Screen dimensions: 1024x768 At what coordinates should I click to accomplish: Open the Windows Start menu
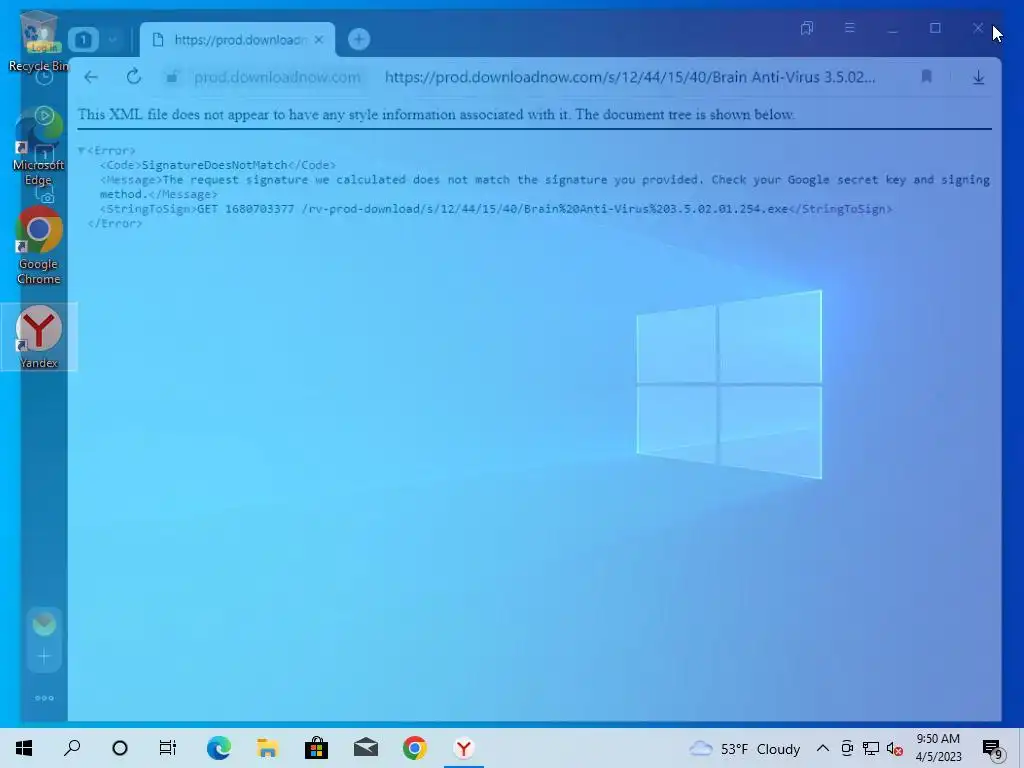tap(24, 748)
